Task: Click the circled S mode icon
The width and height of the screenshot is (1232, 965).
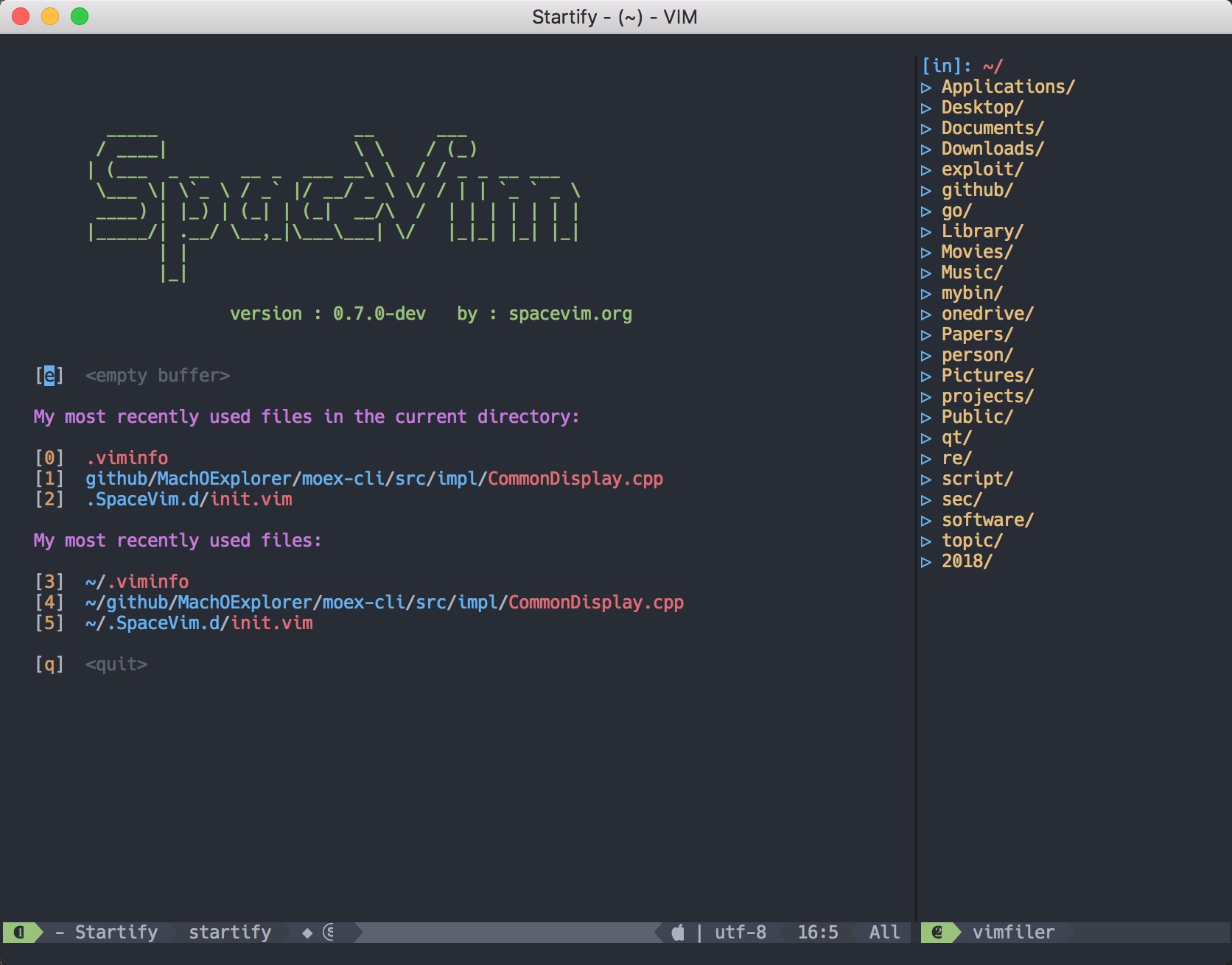Action: click(329, 933)
